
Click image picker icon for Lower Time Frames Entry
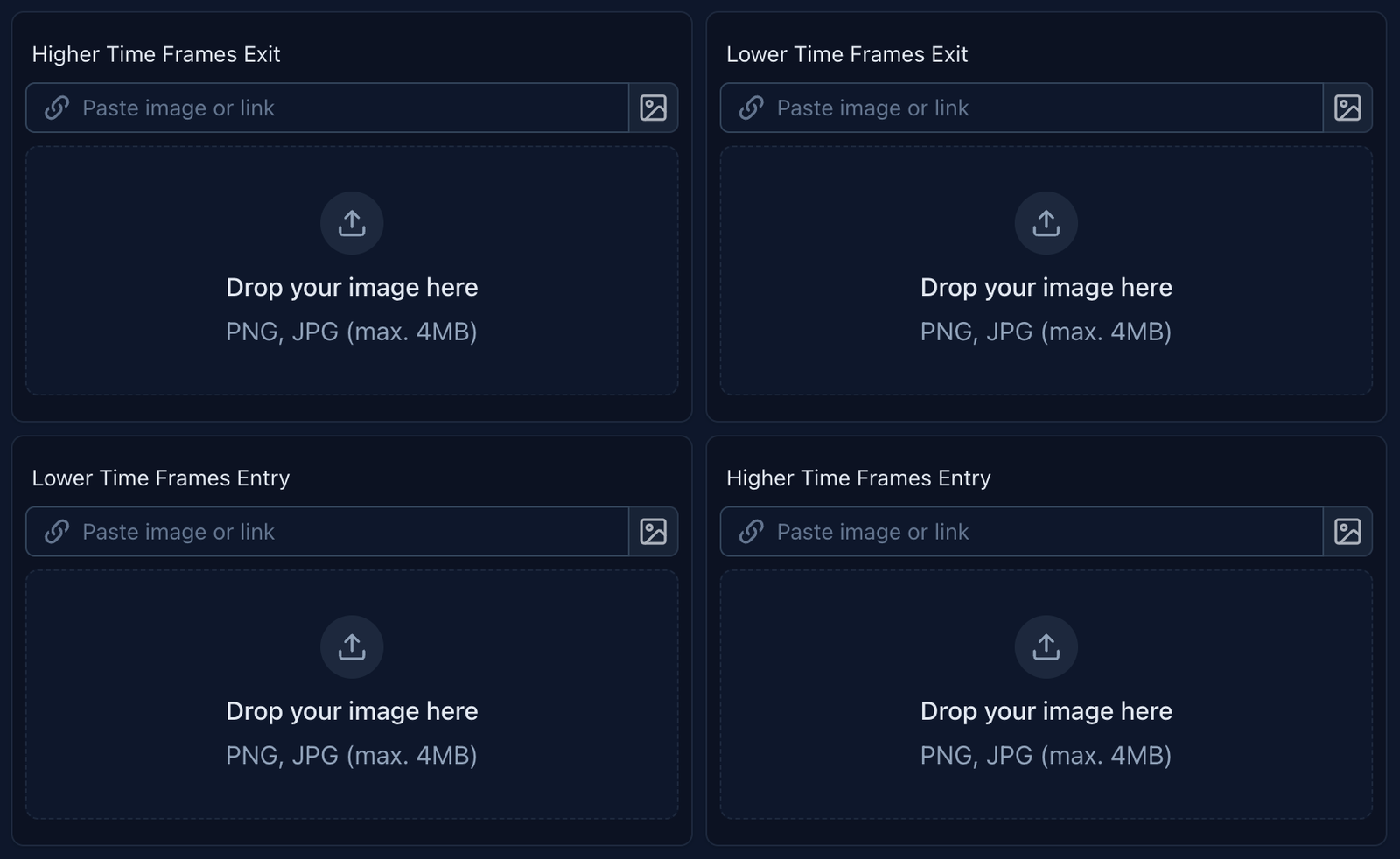point(653,532)
